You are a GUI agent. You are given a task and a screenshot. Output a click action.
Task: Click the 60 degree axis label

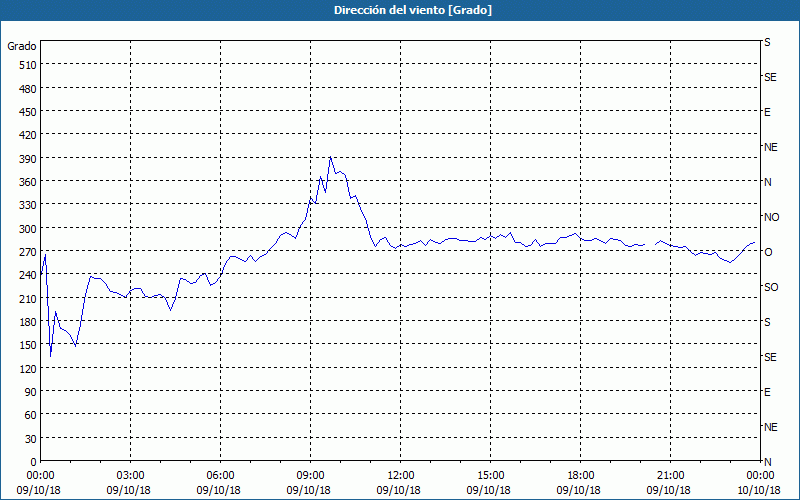[31, 415]
